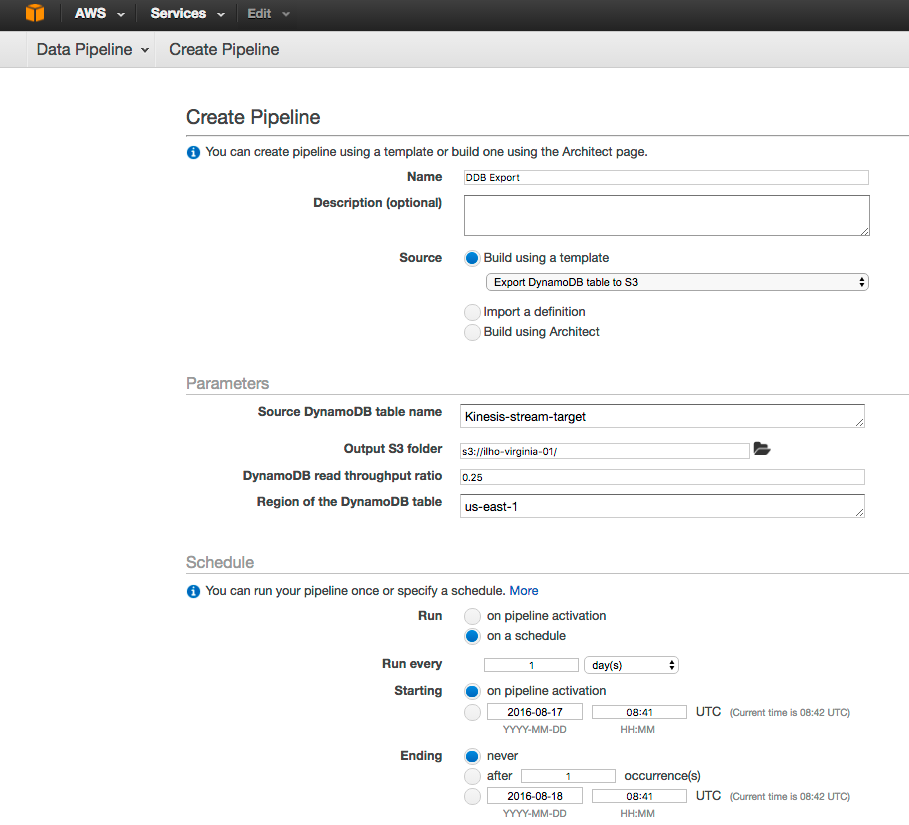
Task: Open the S3 folder browse icon
Action: point(762,449)
